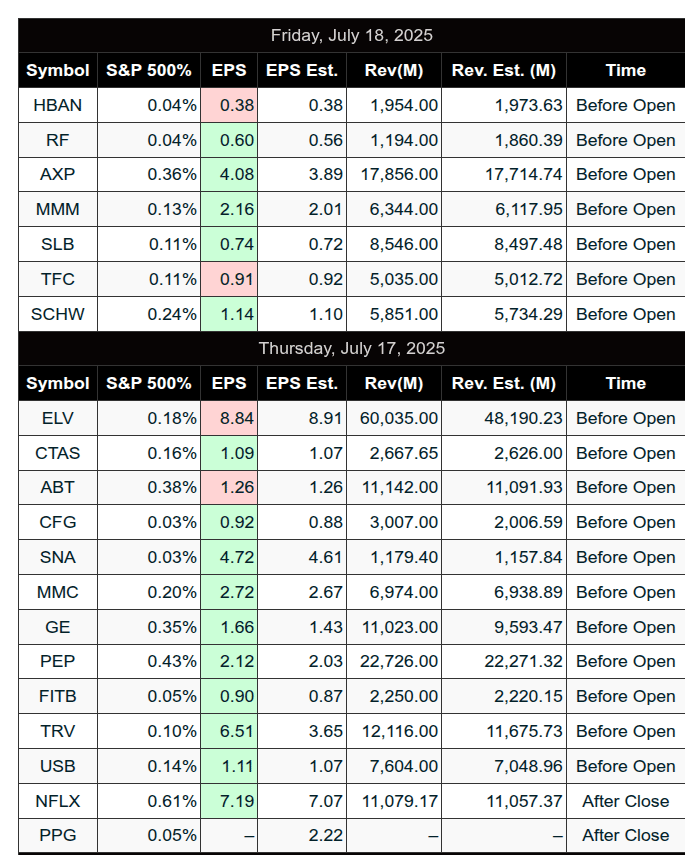This screenshot has height=855, width=685.
Task: Click the PEP symbol
Action: (x=58, y=661)
